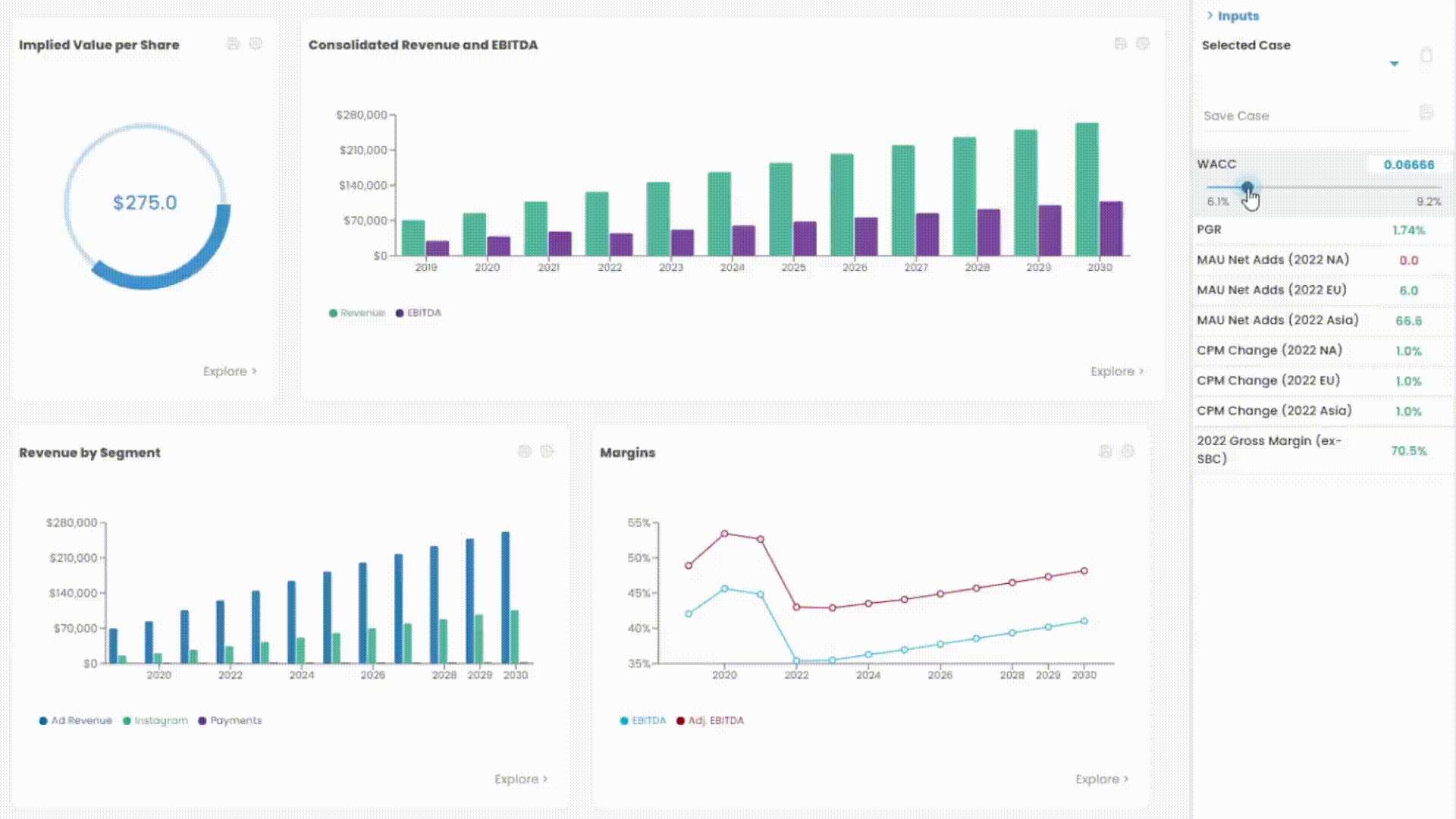The height and width of the screenshot is (819, 1456).
Task: Click save icon on Implied Value card
Action: (x=234, y=44)
